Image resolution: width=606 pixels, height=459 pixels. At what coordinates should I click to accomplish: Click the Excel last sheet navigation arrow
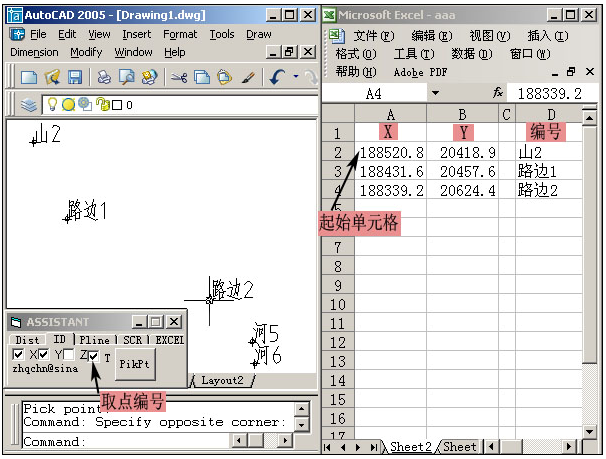373,447
